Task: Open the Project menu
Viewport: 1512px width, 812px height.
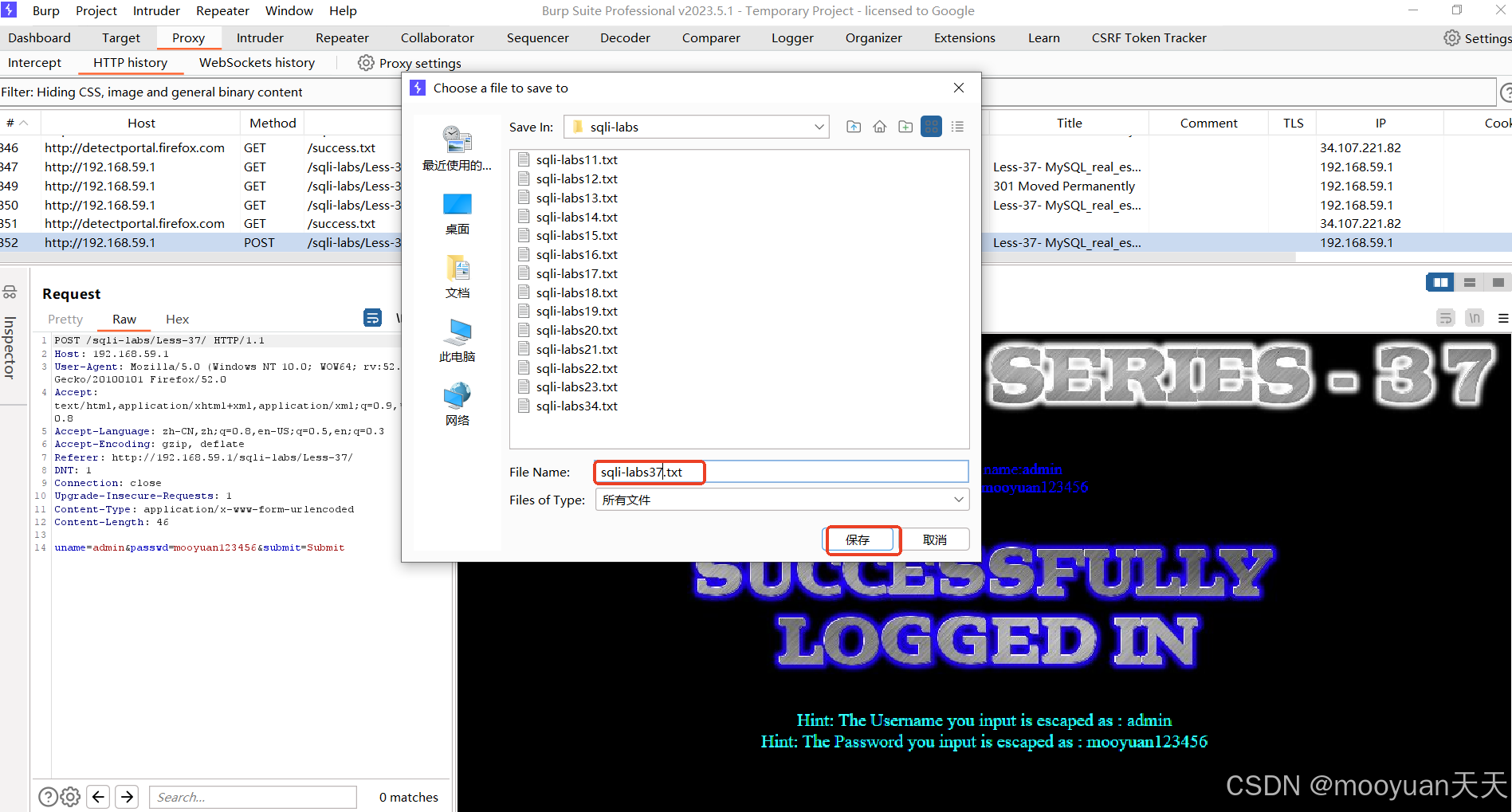Action: pyautogui.click(x=96, y=11)
